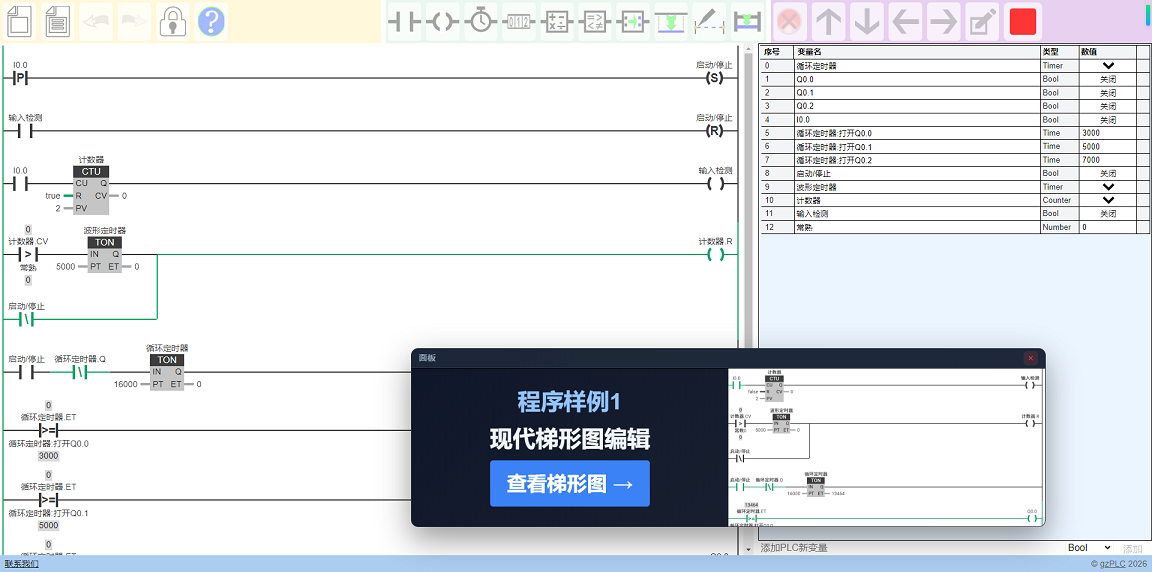Click the CTU counter block in ladder

click(x=91, y=190)
